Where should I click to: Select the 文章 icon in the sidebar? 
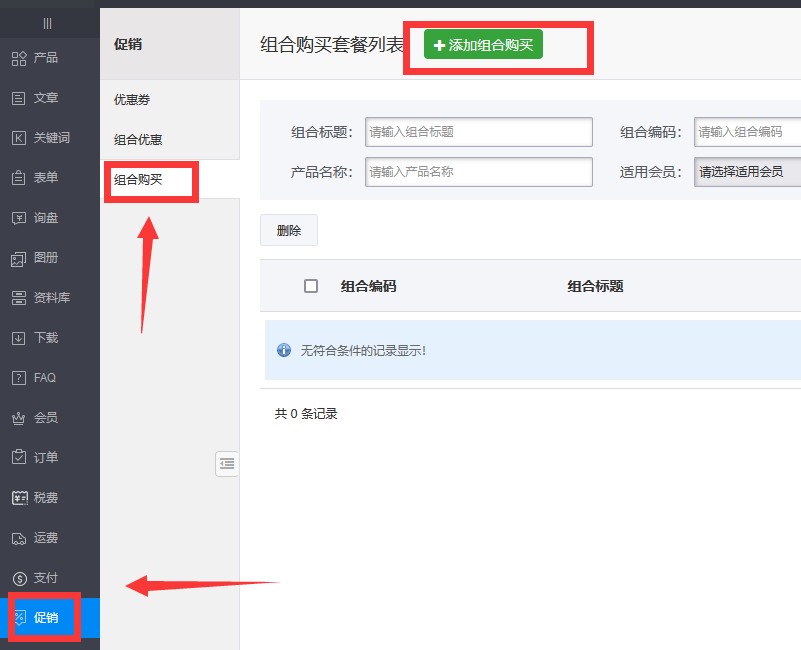[47, 98]
